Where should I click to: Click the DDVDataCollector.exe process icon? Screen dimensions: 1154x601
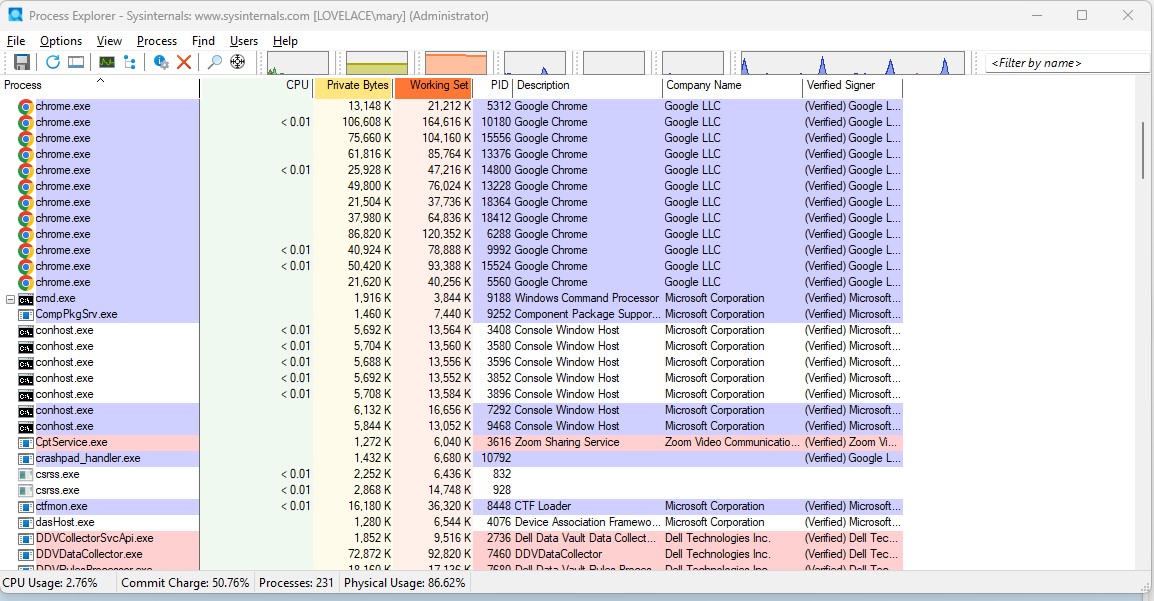pos(26,555)
